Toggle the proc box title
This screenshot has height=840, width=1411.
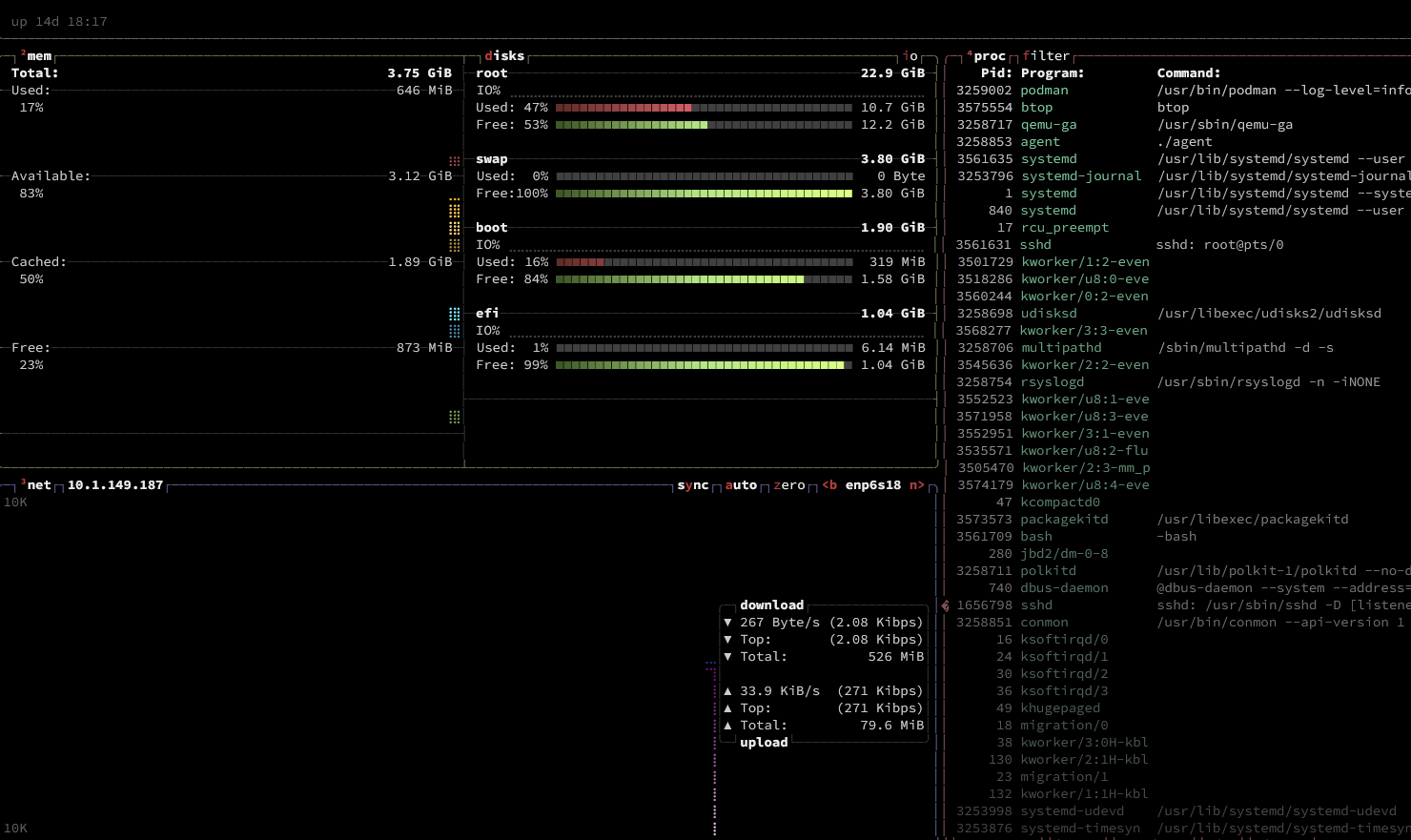986,56
